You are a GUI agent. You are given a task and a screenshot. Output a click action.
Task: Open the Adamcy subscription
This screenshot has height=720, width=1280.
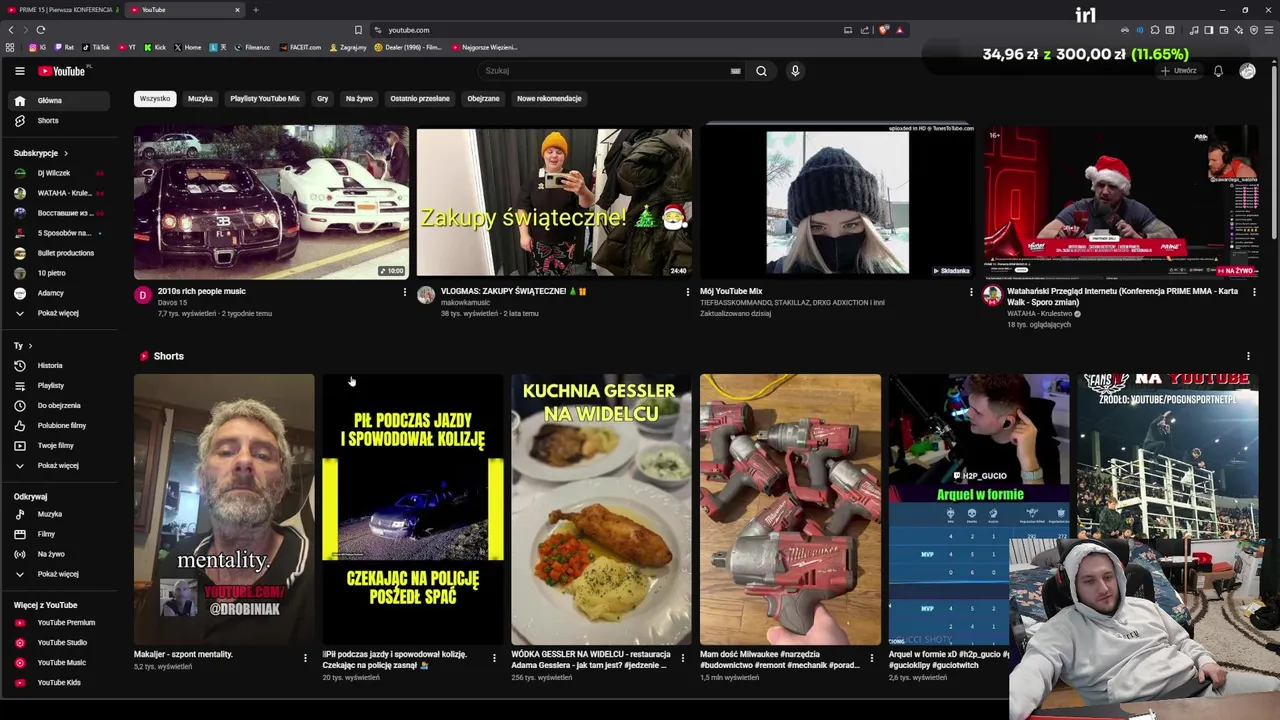click(59, 293)
